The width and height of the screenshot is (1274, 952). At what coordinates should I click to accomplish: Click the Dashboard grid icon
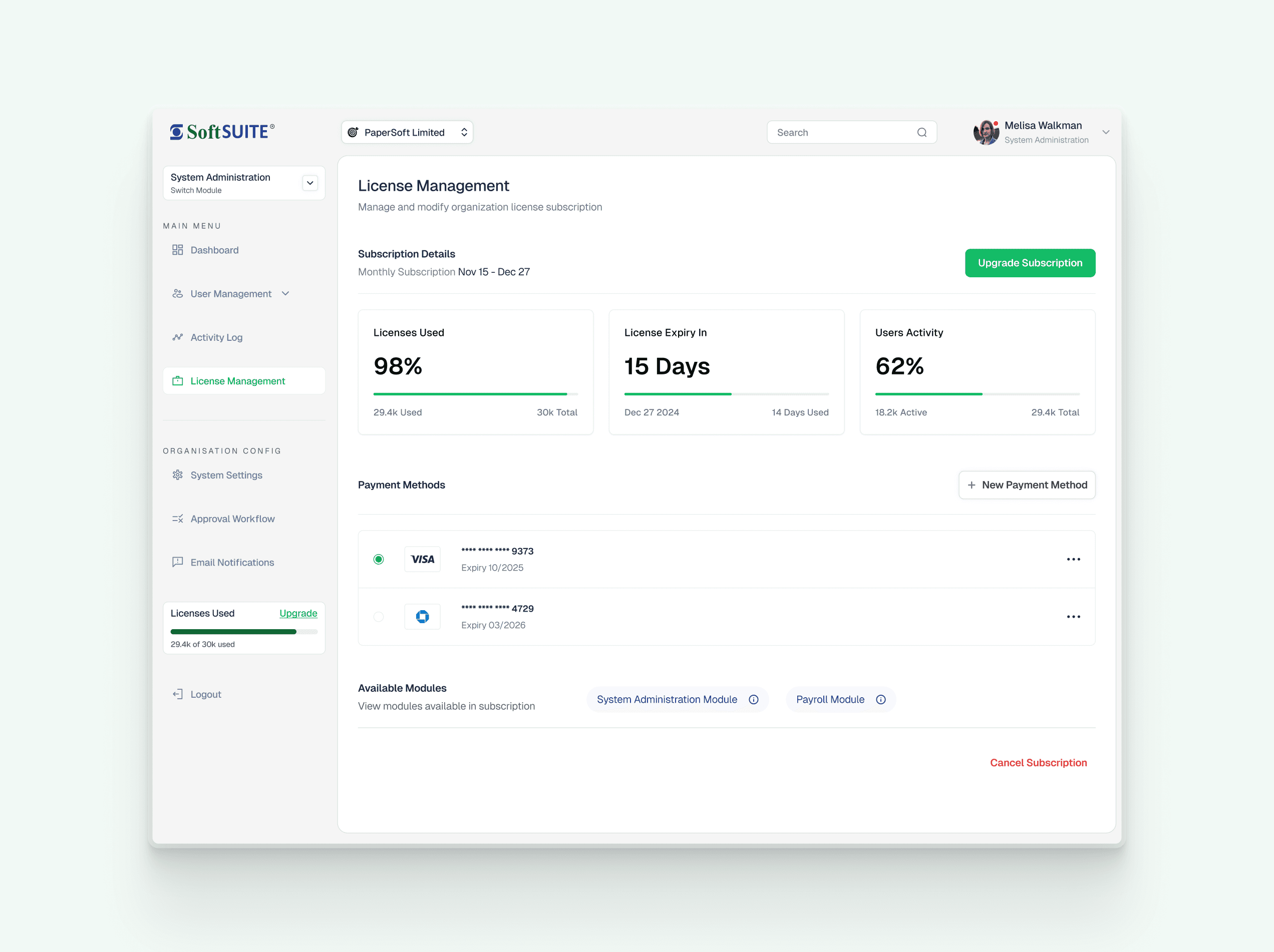pyautogui.click(x=177, y=250)
